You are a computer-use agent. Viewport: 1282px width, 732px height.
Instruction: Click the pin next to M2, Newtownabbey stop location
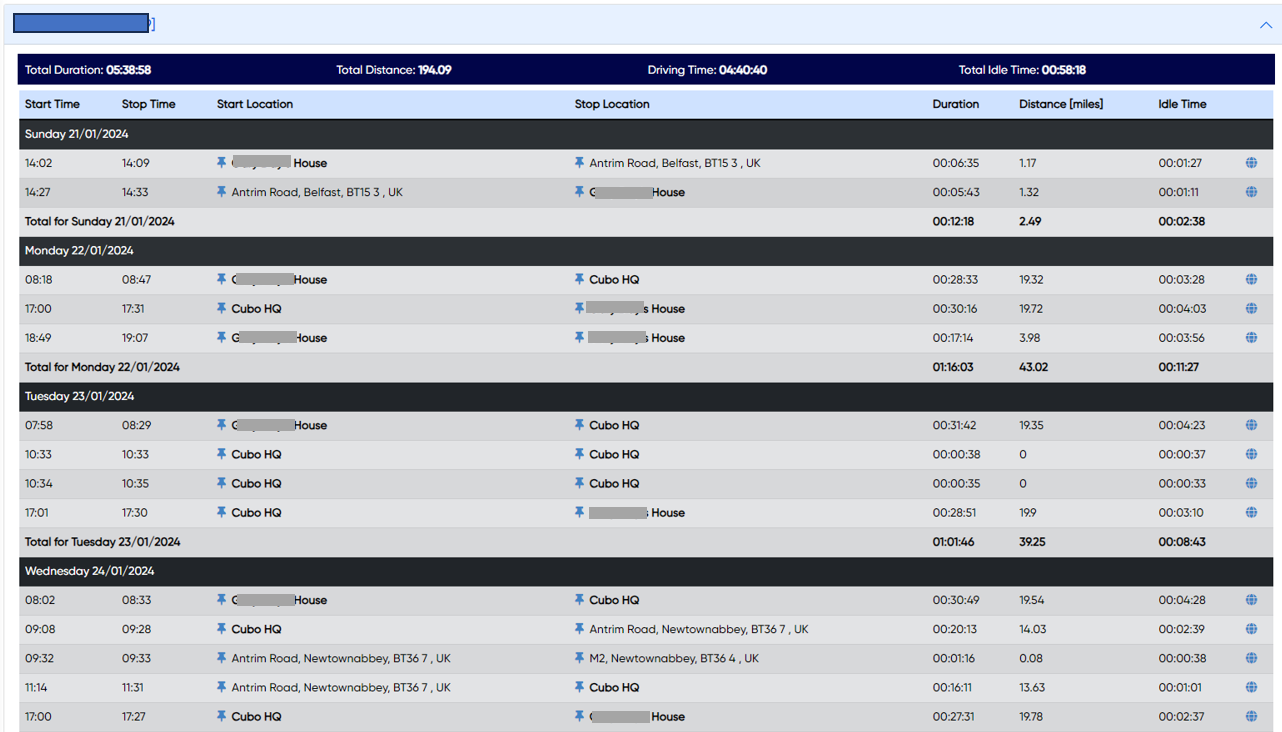578,658
